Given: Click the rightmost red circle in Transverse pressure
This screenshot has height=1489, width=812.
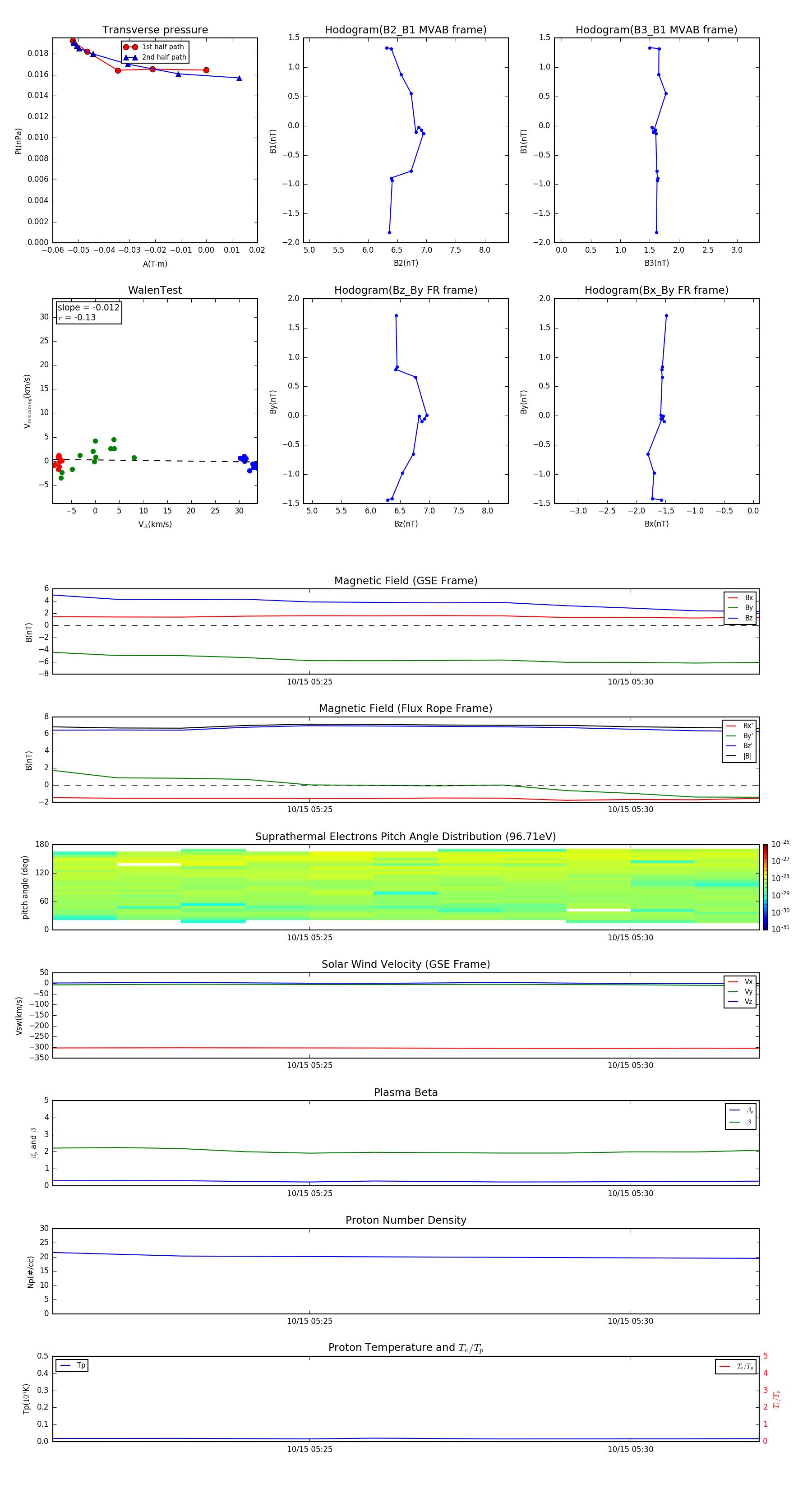Looking at the screenshot, I should click(x=206, y=70).
